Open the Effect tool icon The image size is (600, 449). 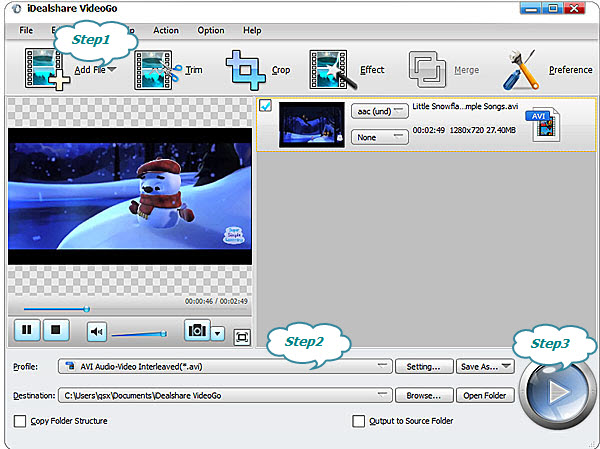[x=332, y=70]
